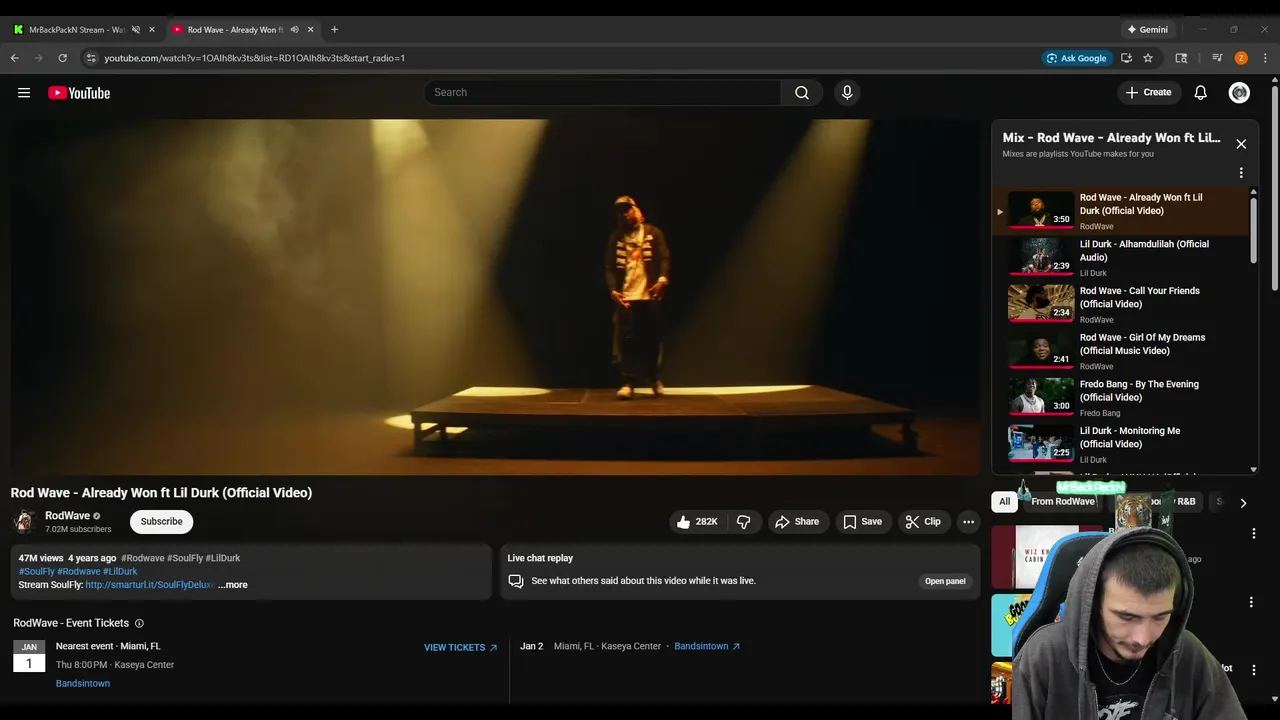Image resolution: width=1280 pixels, height=720 pixels.
Task: Click VIEW TICKETS for Miami event
Action: pos(460,648)
